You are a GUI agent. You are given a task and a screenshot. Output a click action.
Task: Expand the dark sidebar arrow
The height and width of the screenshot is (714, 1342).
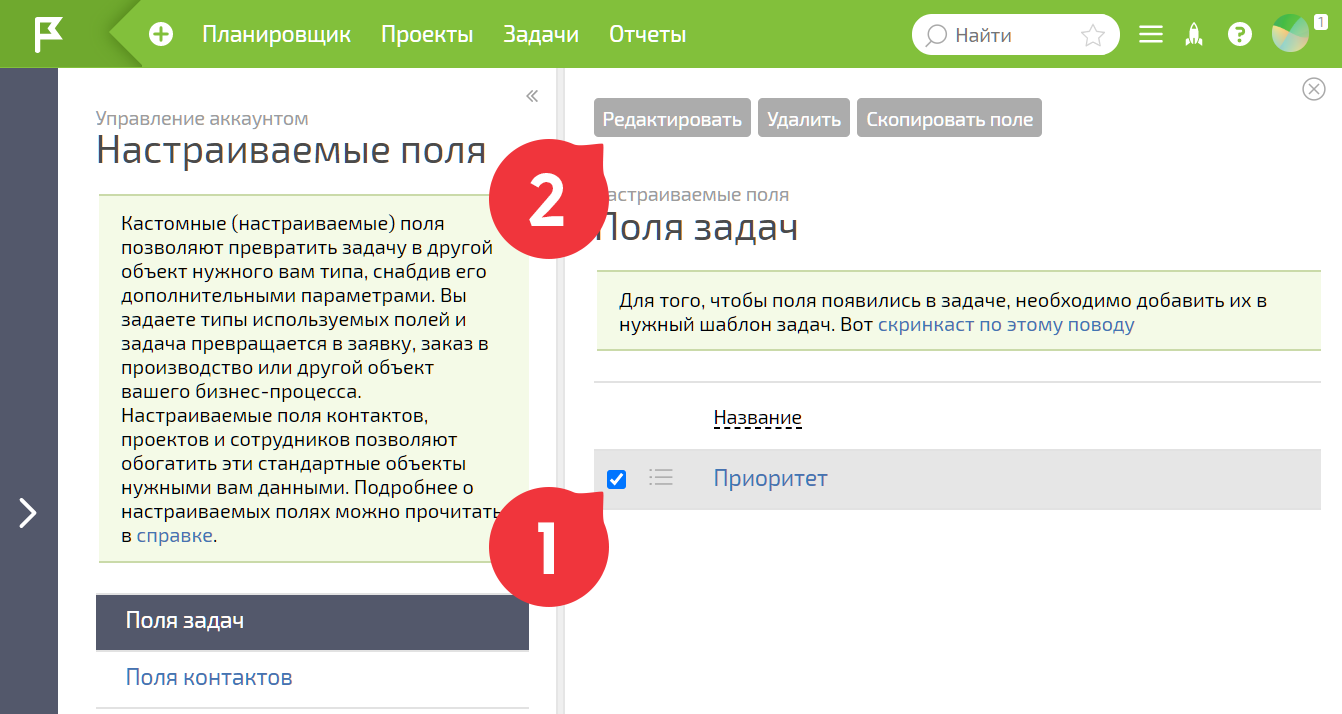[x=28, y=513]
